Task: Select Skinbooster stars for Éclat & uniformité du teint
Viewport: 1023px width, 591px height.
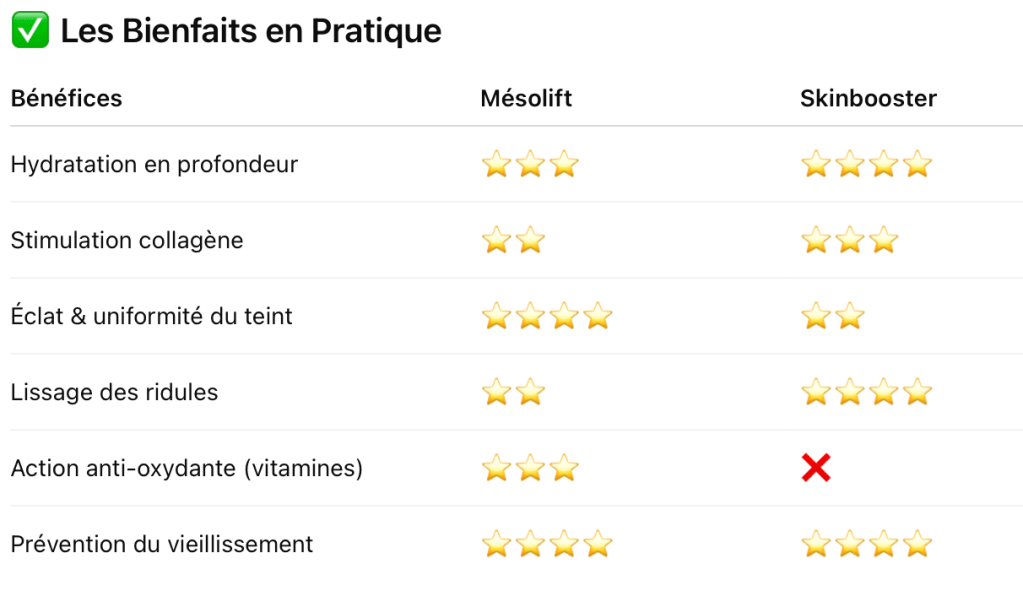Action: tap(832, 317)
